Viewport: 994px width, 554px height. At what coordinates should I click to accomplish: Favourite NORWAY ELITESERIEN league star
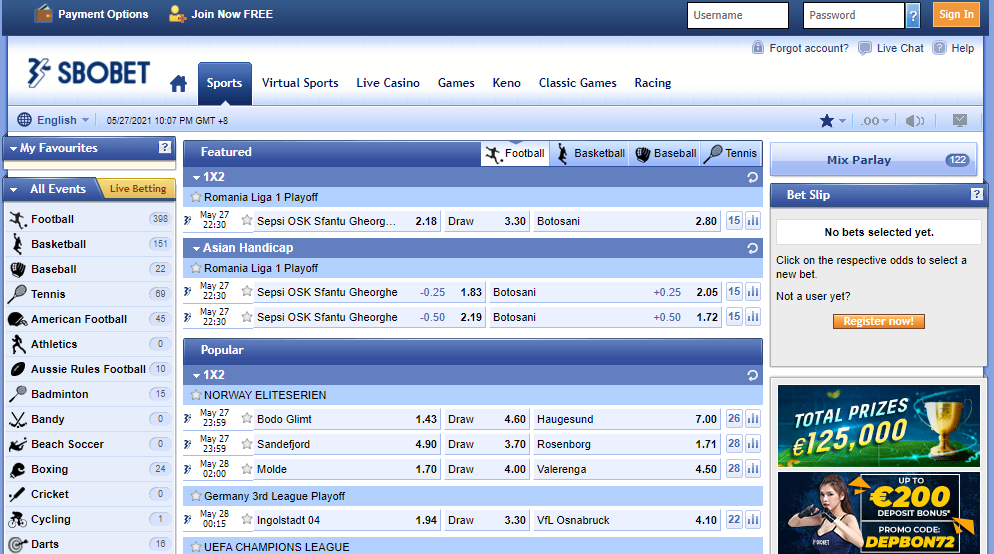[196, 395]
